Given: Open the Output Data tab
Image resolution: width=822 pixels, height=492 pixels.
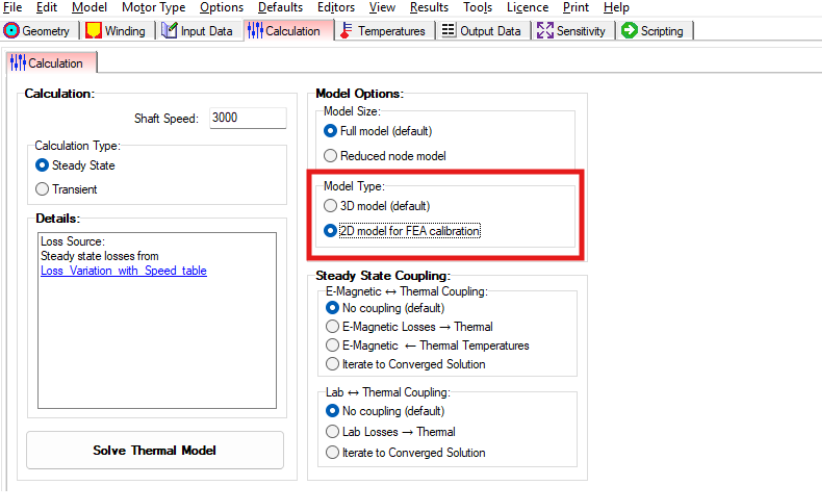Looking at the screenshot, I should click(x=481, y=31).
